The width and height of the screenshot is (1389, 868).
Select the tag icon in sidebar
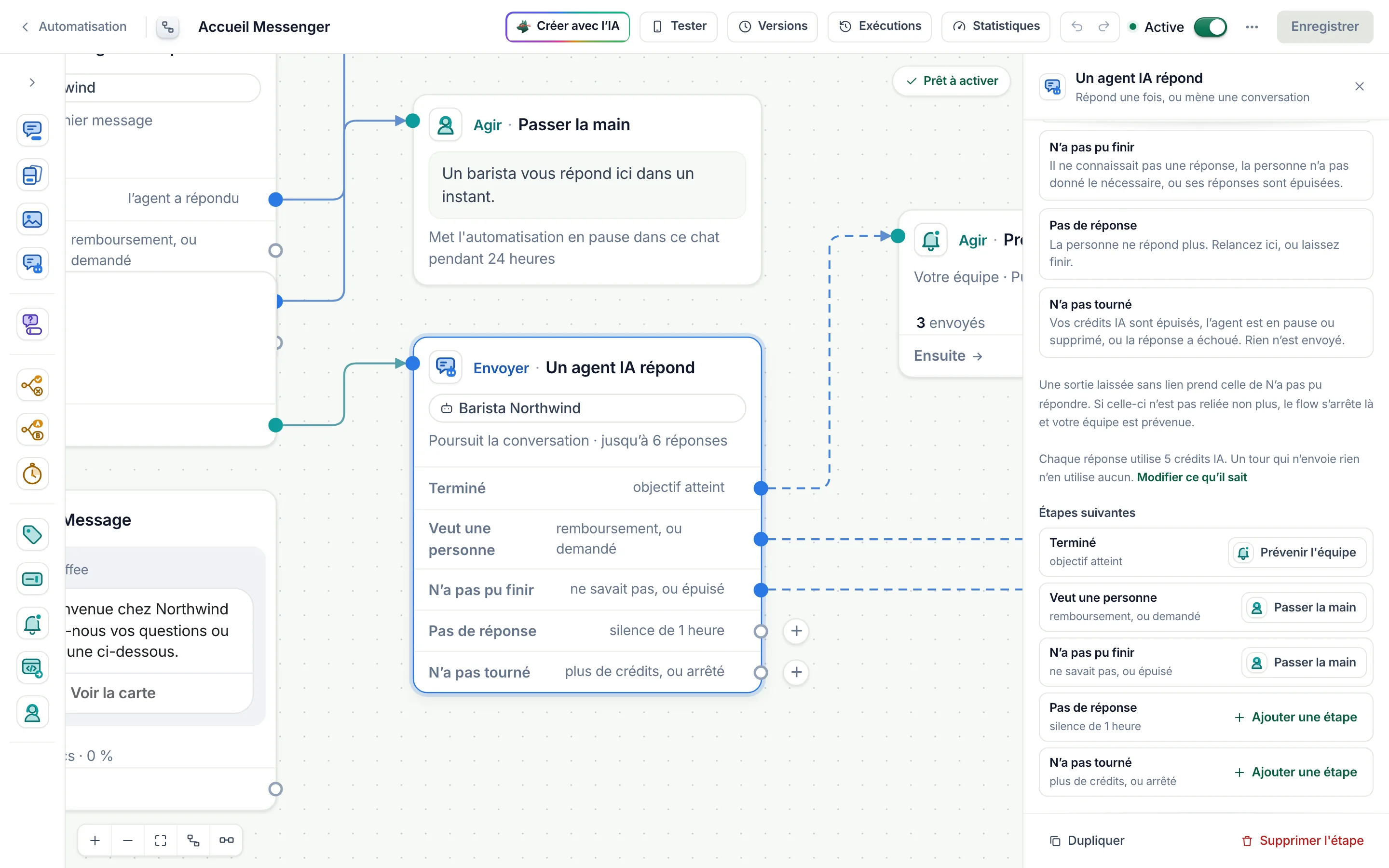[32, 534]
